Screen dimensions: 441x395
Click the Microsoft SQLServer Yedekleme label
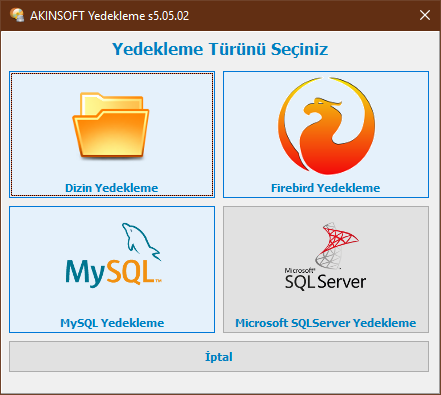326,323
